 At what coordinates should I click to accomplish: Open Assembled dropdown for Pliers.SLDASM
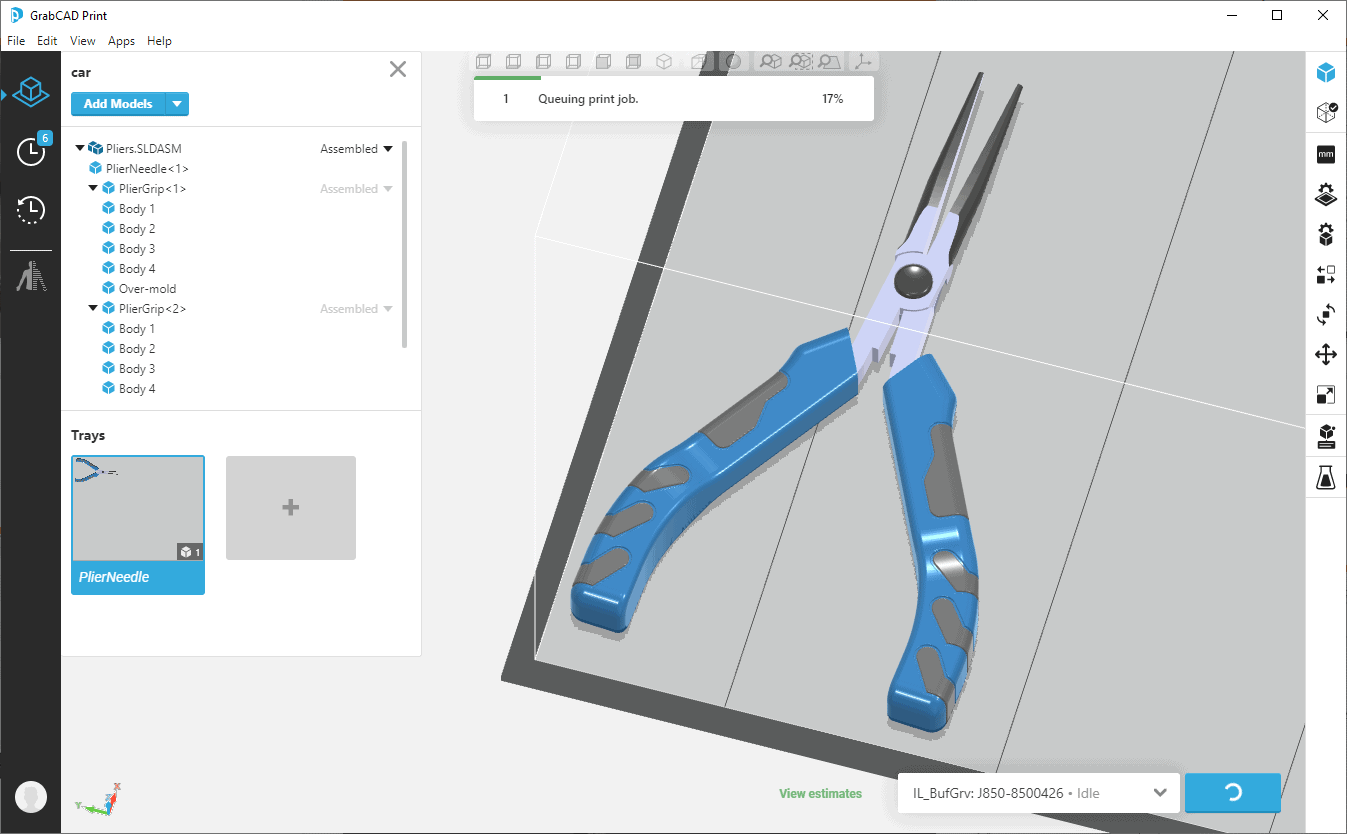tap(356, 149)
